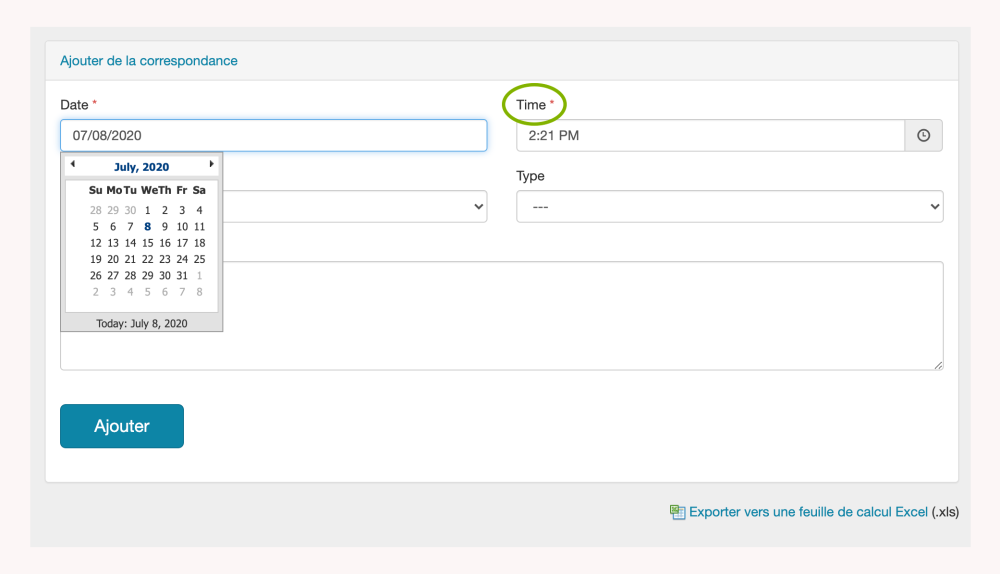This screenshot has width=1000, height=574.
Task: Click Today: July 8, 2020 footer
Action: tap(141, 324)
